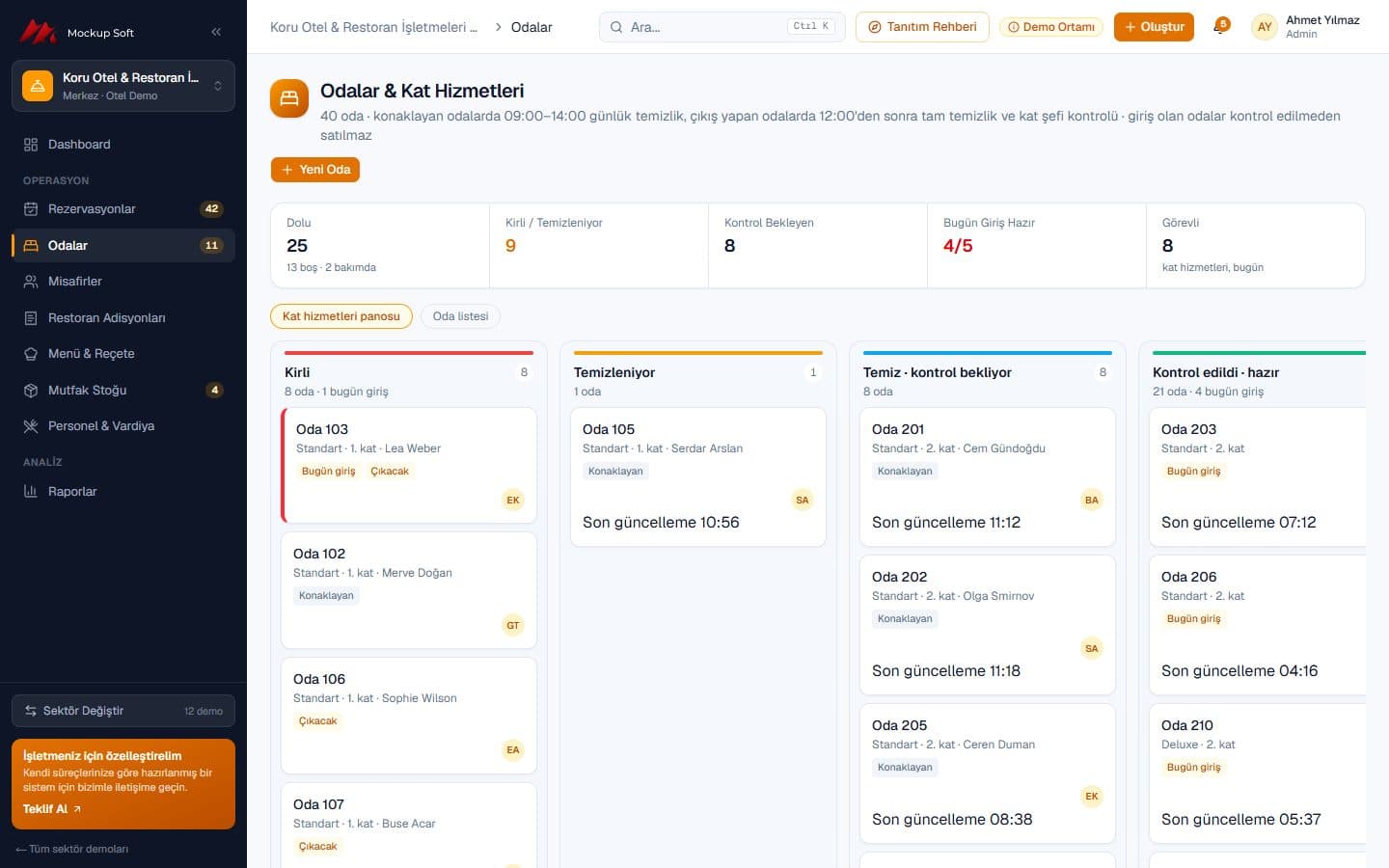Go back to Tüm sektör demoları
This screenshot has width=1389, height=868.
pyautogui.click(x=72, y=849)
